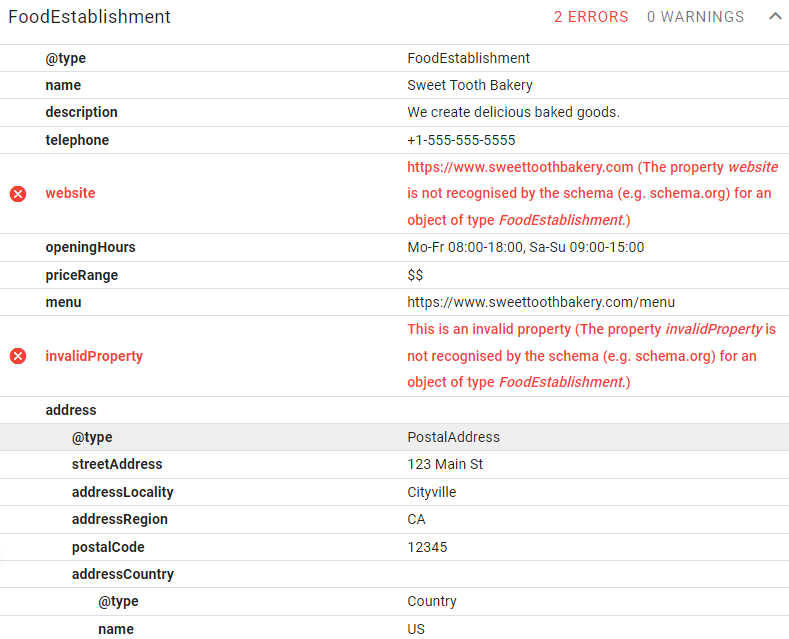Click the red error icon beside invalidProperty

18,356
